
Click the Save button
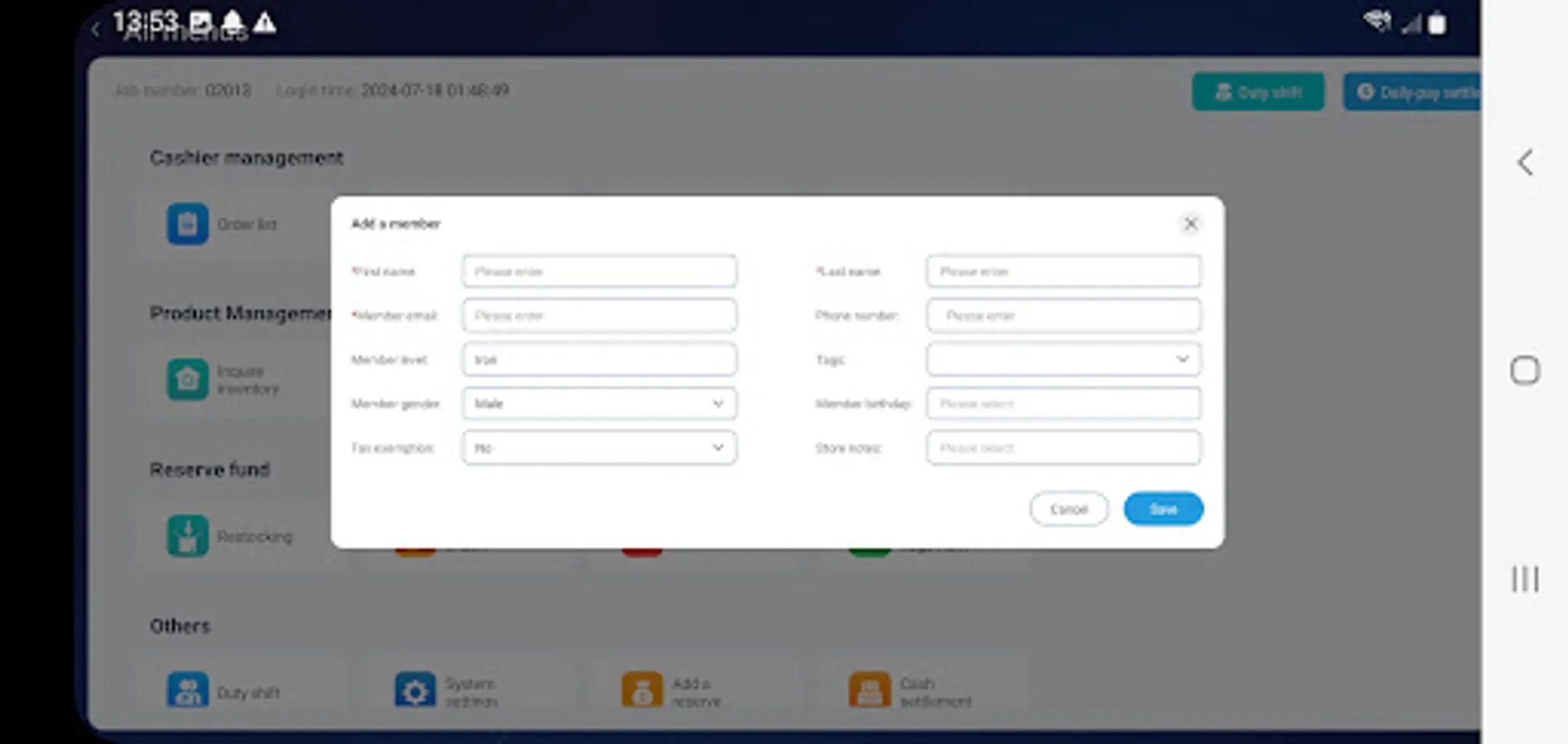1163,508
